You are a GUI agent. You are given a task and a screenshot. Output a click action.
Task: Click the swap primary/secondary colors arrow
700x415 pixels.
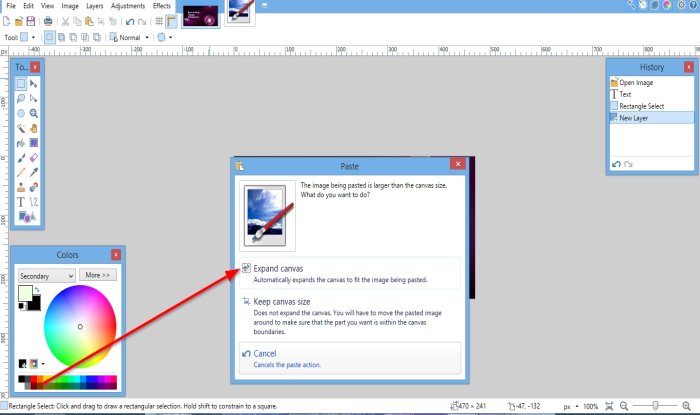tap(37, 290)
